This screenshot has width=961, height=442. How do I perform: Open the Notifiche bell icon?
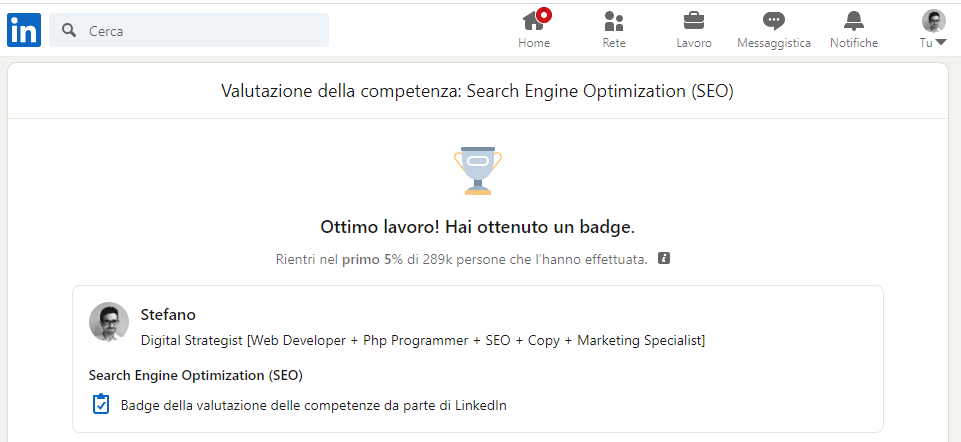[853, 21]
